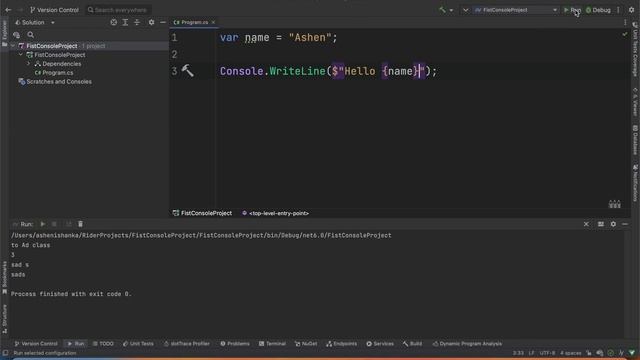Click the back navigation arrow
The image size is (640, 360).
tap(8, 10)
